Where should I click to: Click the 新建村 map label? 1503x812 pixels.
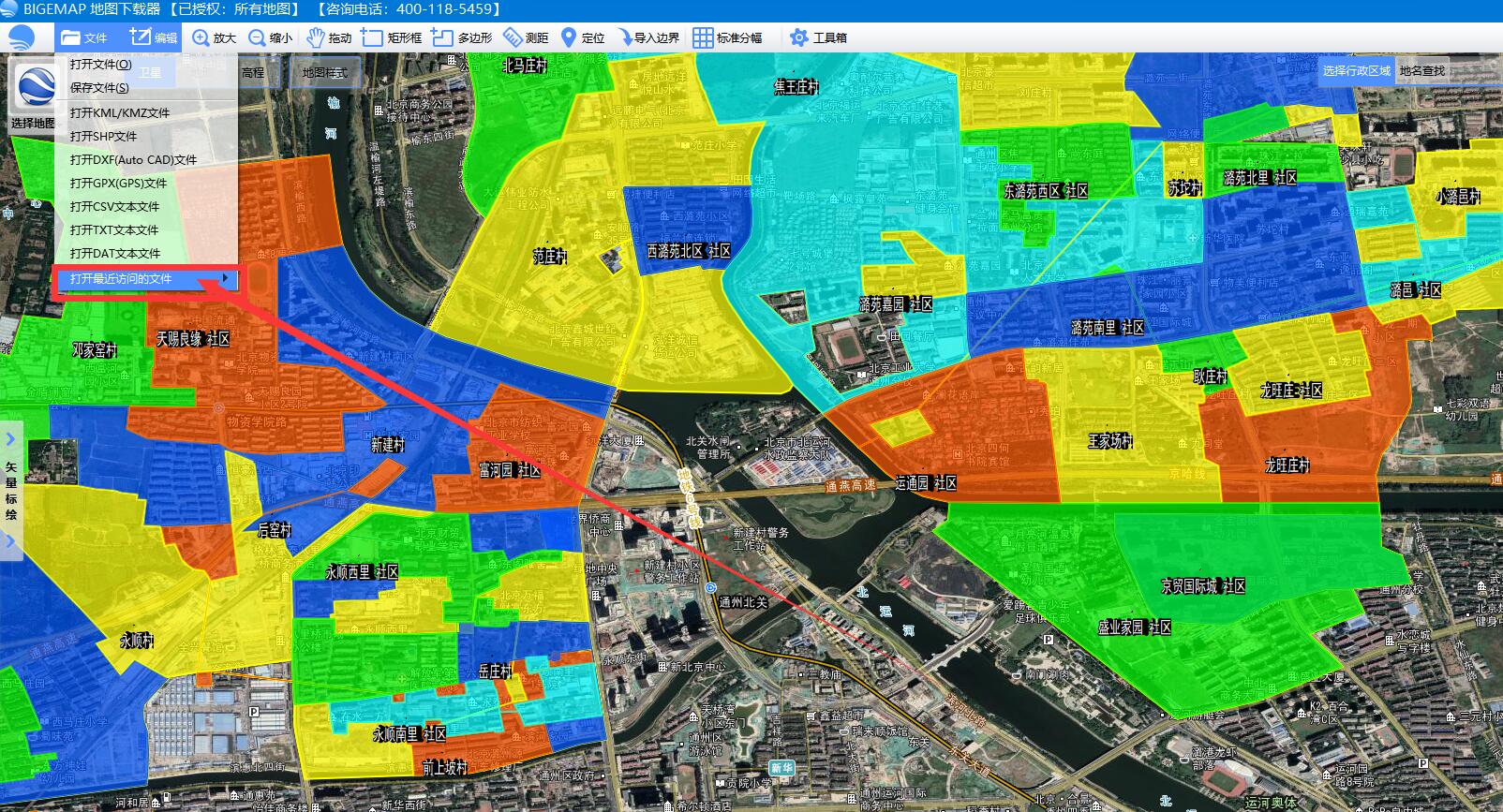(x=387, y=445)
